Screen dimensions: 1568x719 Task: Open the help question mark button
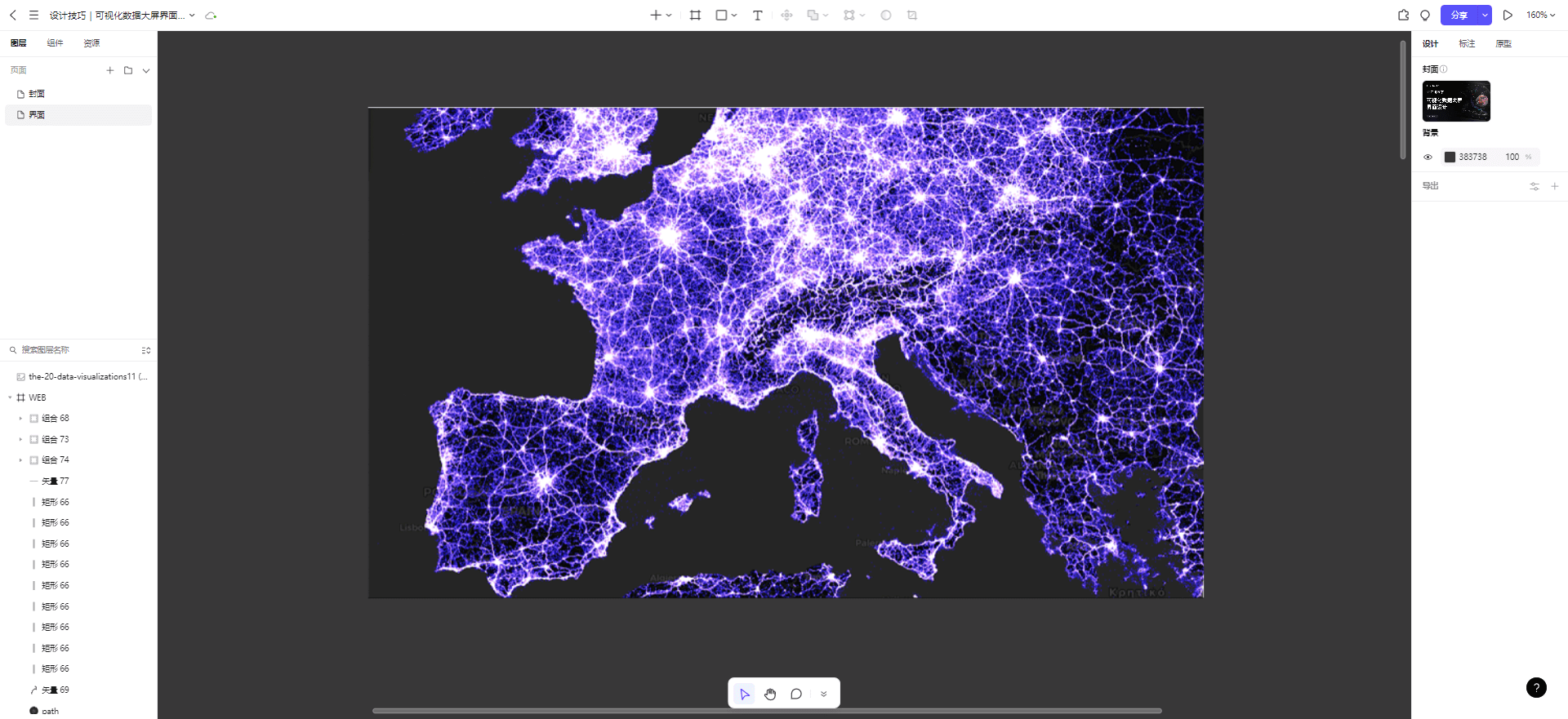coord(1536,687)
